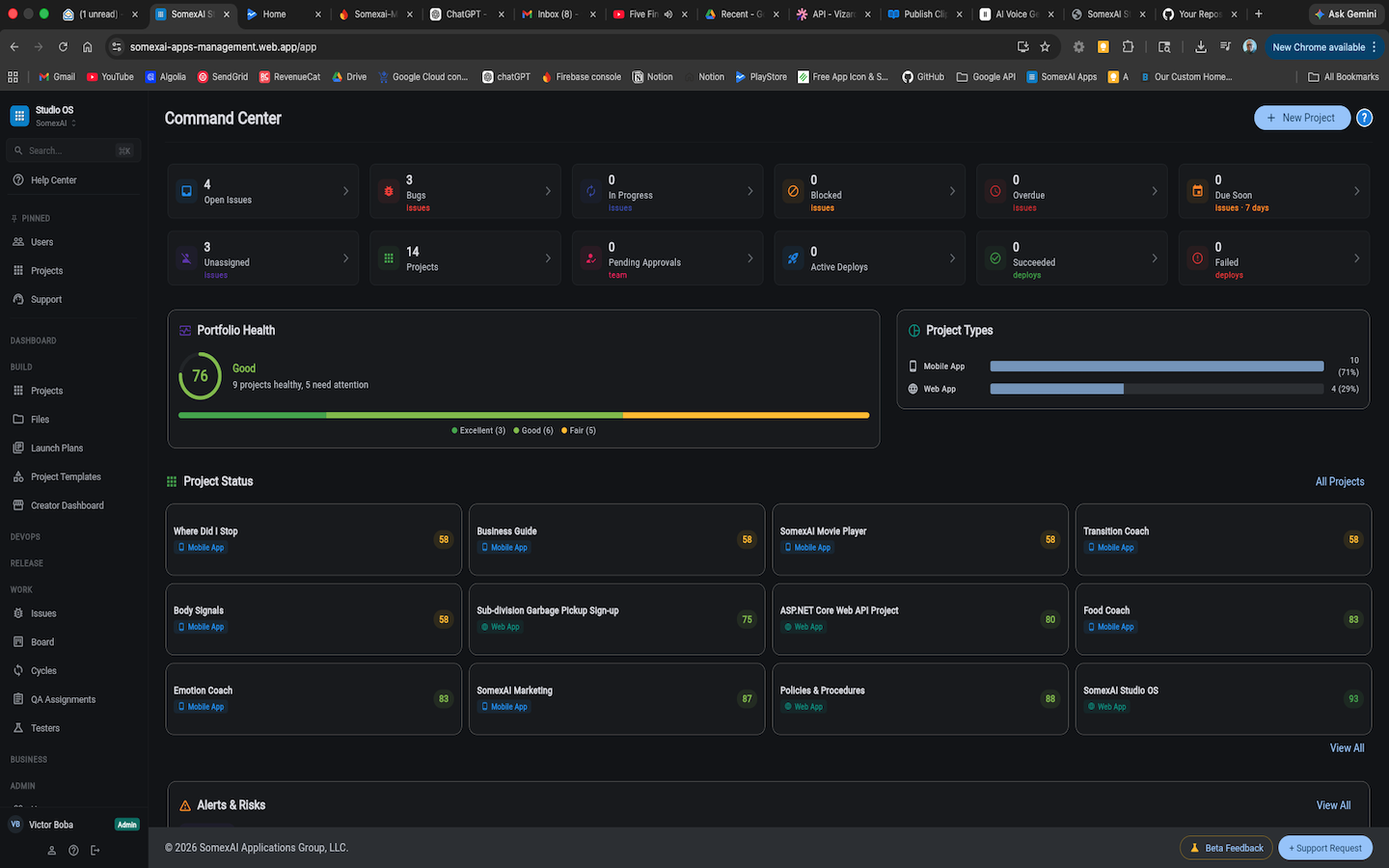The width and height of the screenshot is (1389, 868).
Task: Select the Firebase console bookmark
Action: click(x=581, y=76)
